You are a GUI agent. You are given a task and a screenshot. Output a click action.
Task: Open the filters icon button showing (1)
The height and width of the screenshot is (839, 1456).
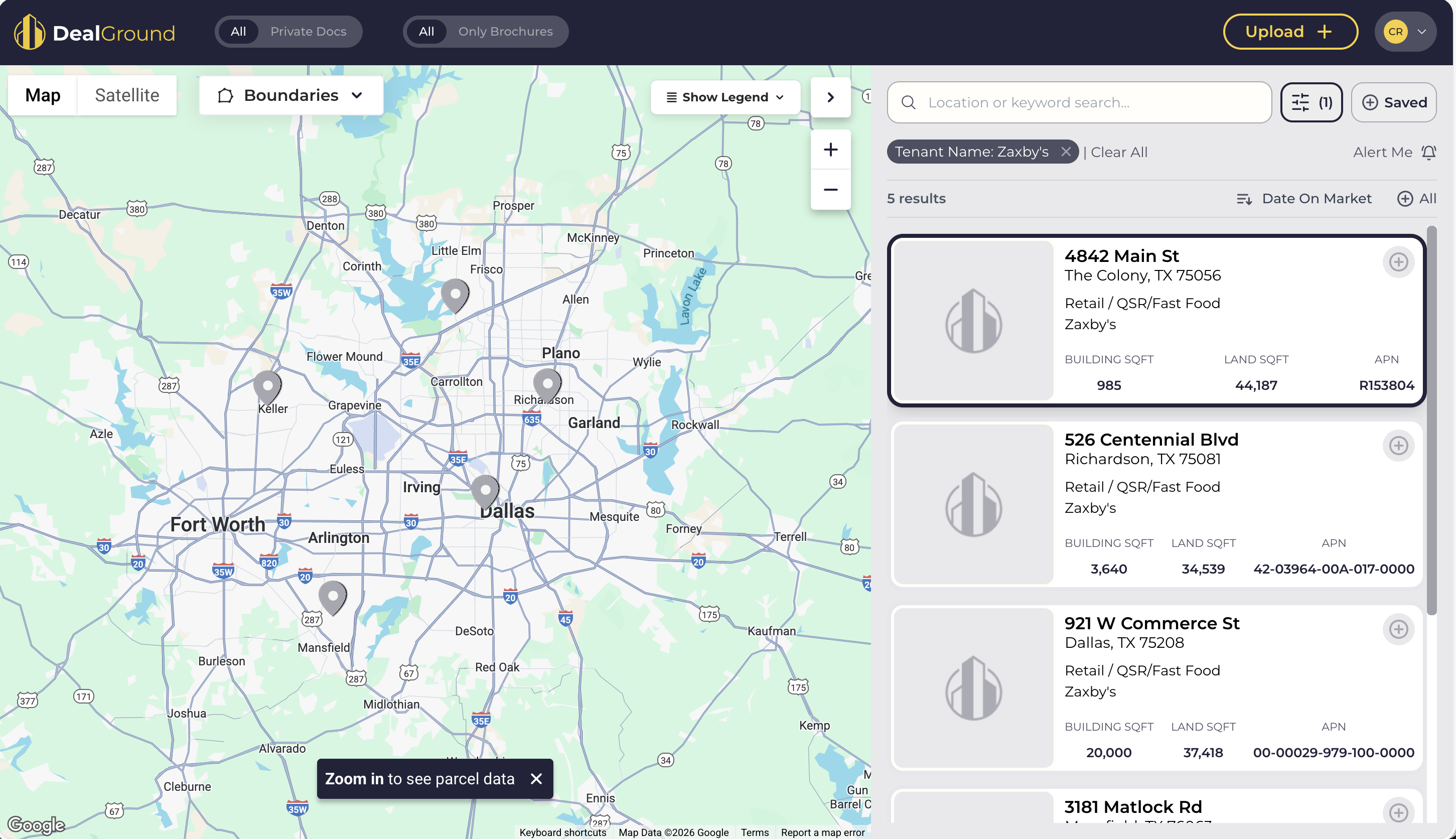[x=1311, y=102]
